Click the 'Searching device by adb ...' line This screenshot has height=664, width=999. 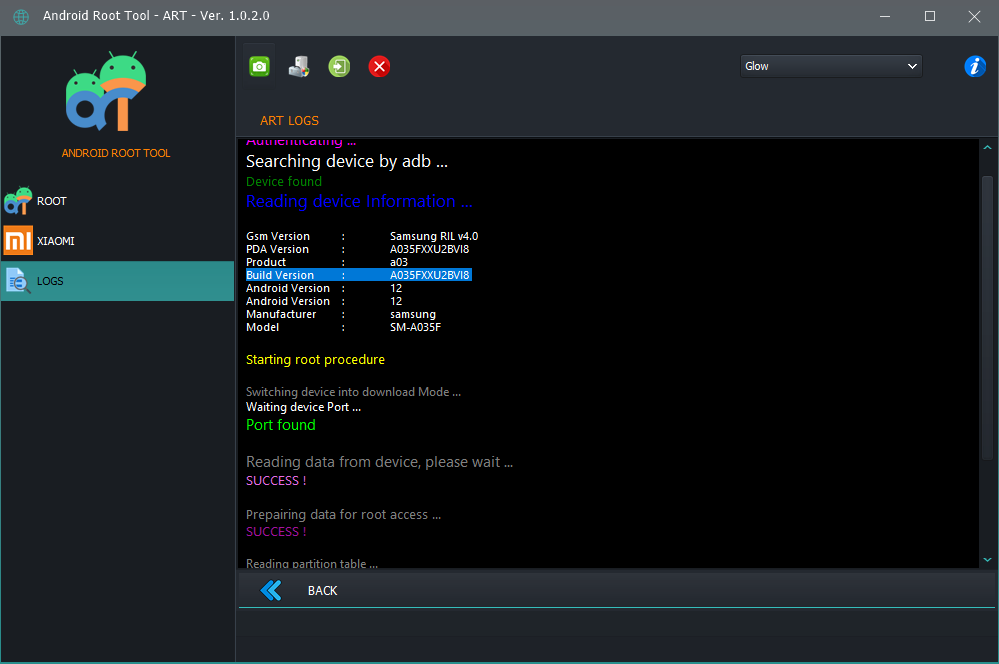347,162
